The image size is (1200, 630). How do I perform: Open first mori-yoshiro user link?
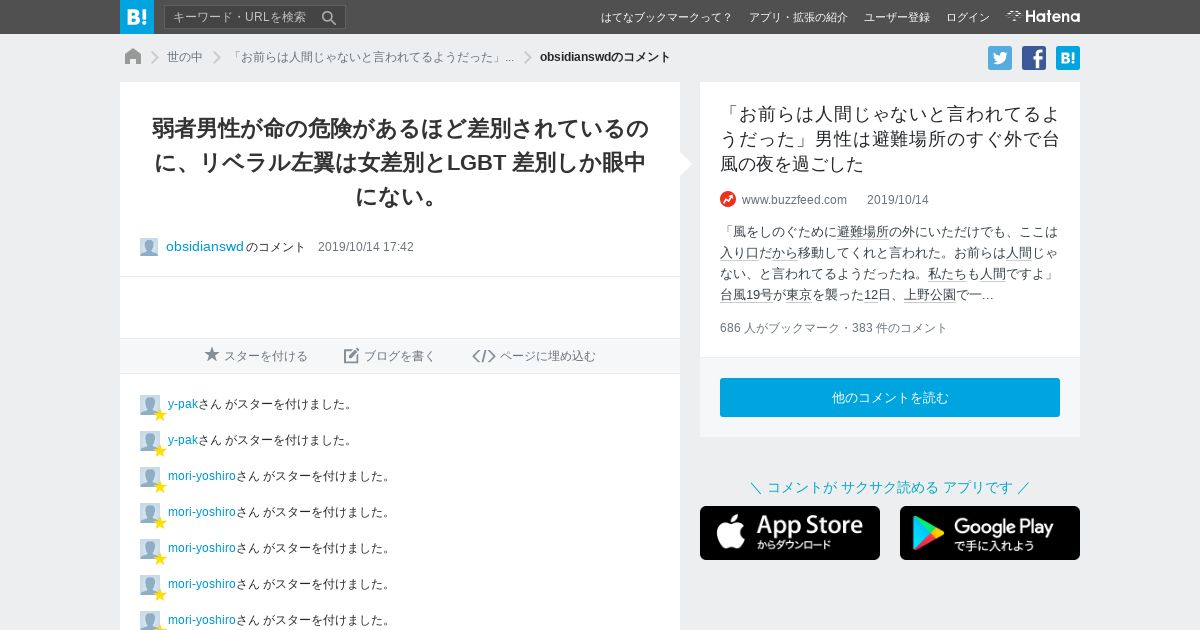202,476
